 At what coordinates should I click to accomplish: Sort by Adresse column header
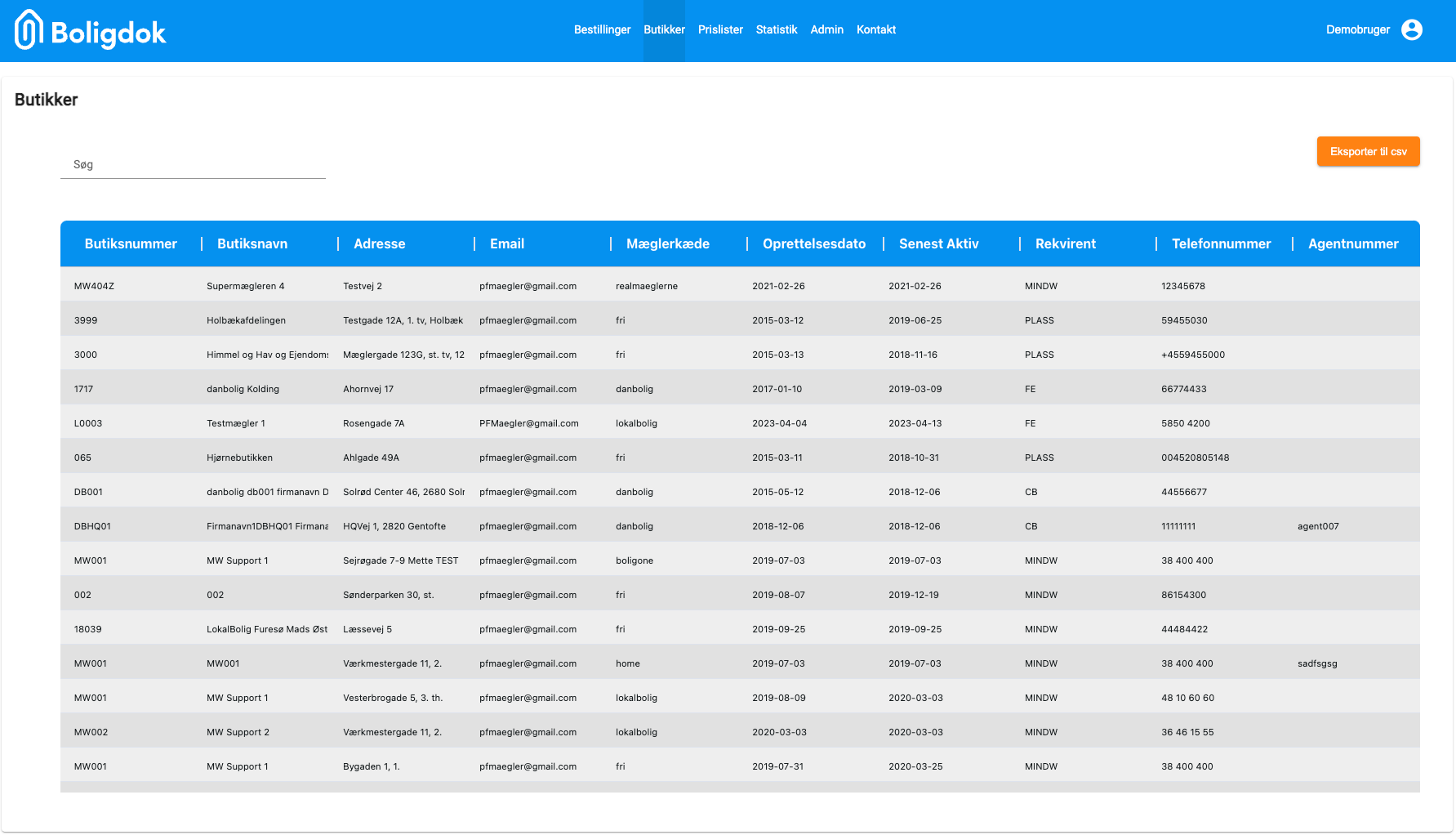[x=380, y=243]
